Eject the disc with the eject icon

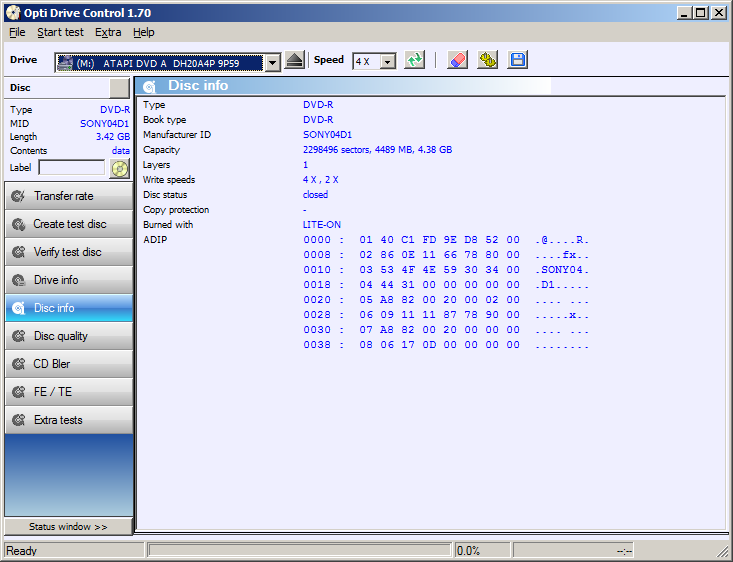click(295, 60)
